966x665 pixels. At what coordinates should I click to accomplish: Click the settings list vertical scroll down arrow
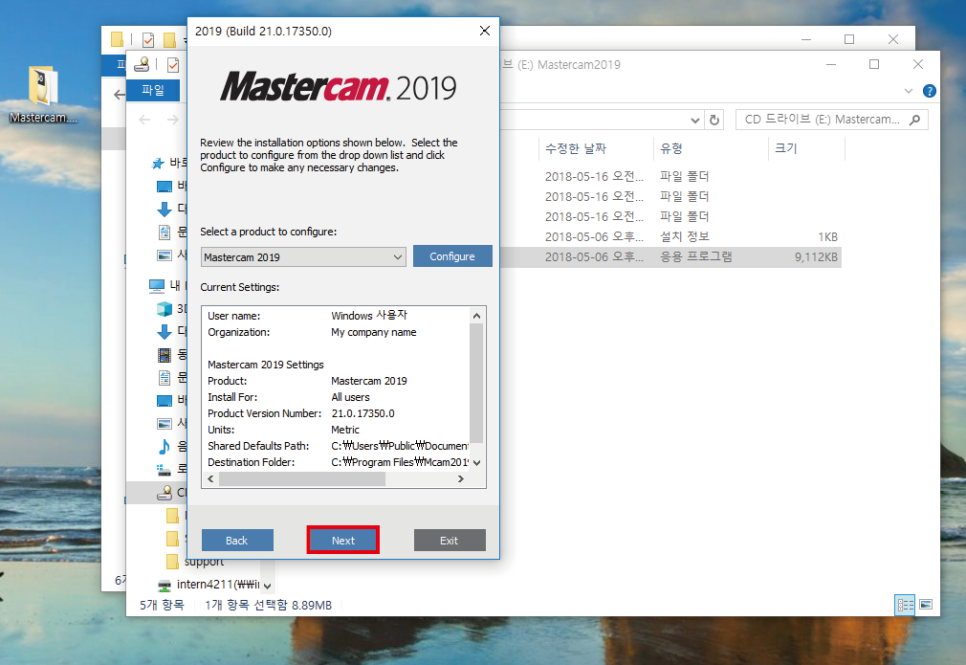coord(476,462)
